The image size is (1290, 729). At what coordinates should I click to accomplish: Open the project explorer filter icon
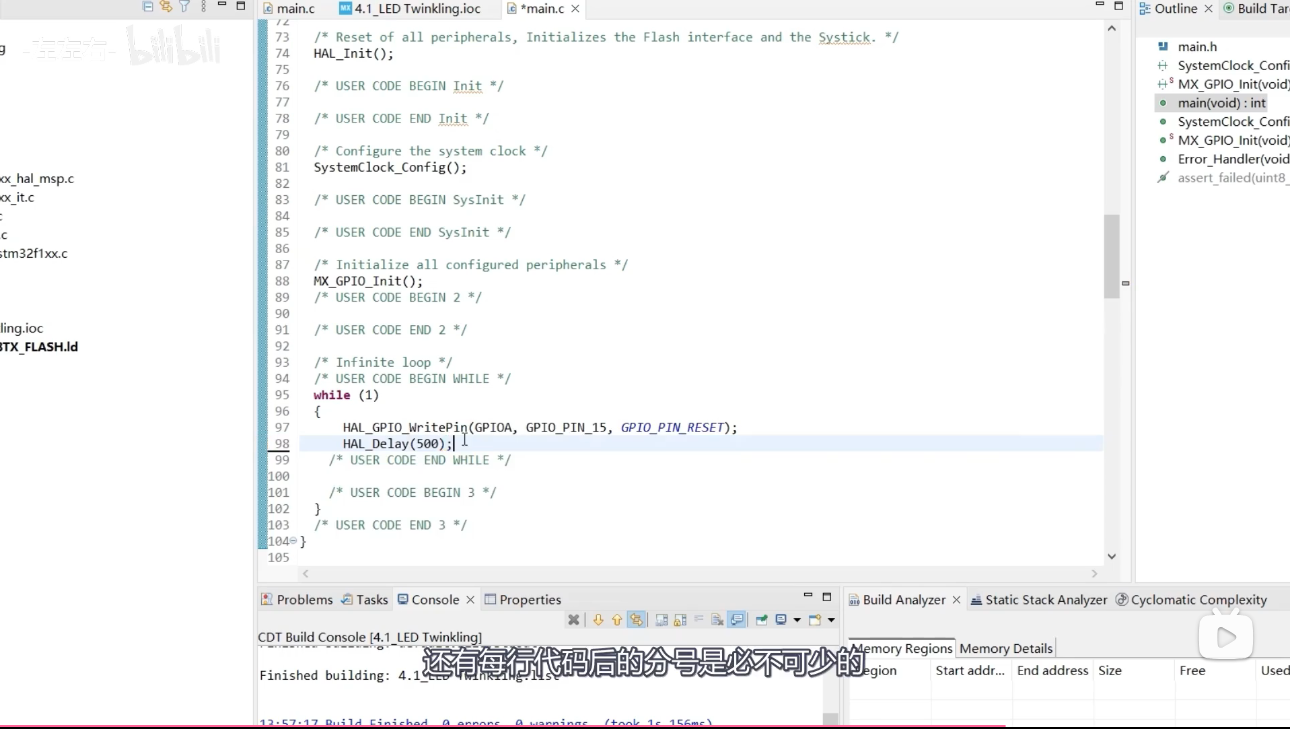184,7
